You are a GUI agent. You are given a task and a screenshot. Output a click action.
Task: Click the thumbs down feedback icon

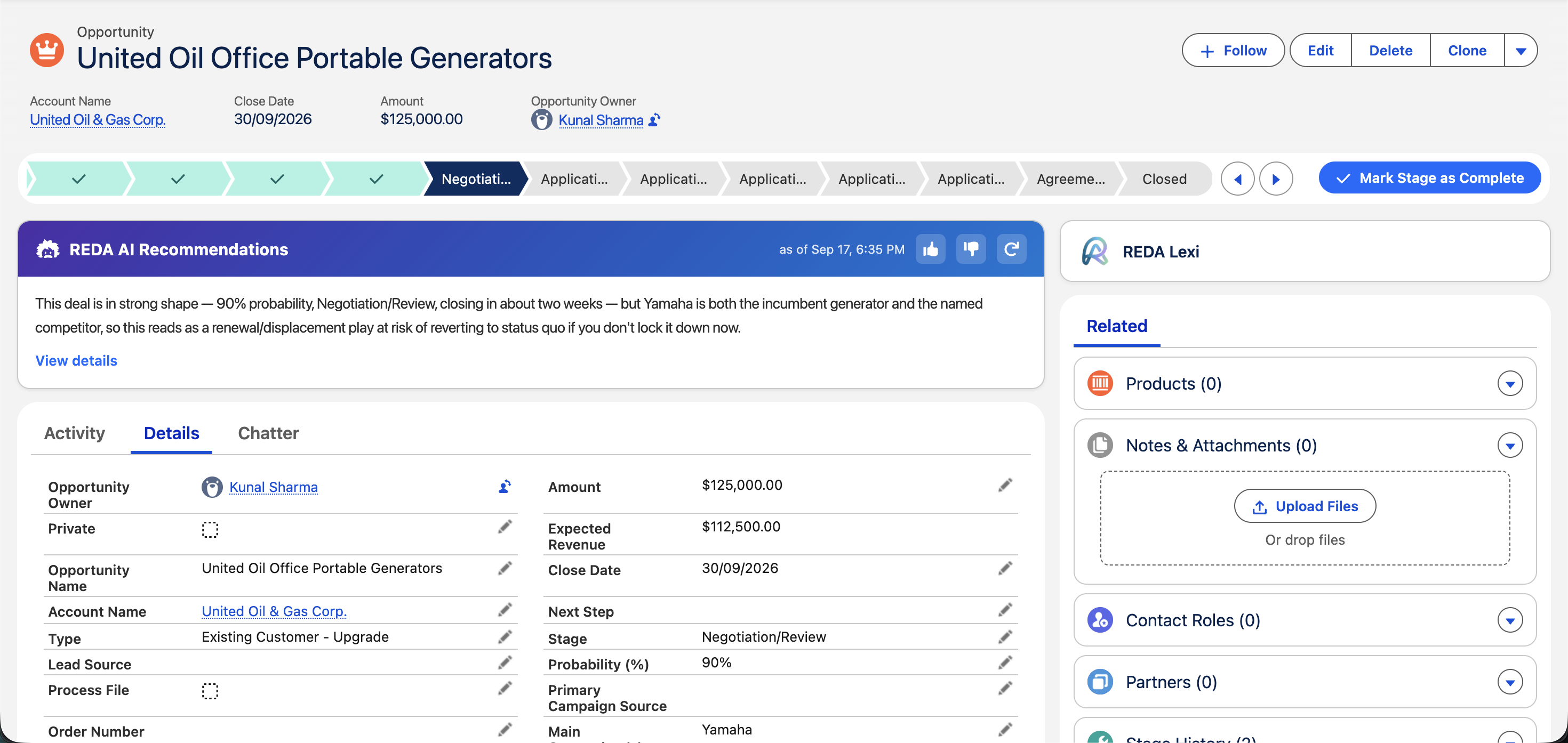pos(970,249)
